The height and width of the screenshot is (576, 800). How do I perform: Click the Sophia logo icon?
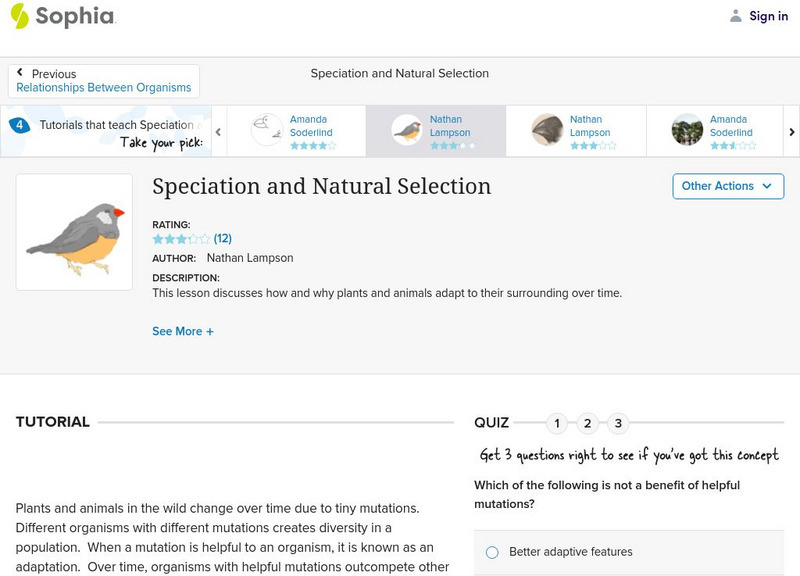click(19, 16)
